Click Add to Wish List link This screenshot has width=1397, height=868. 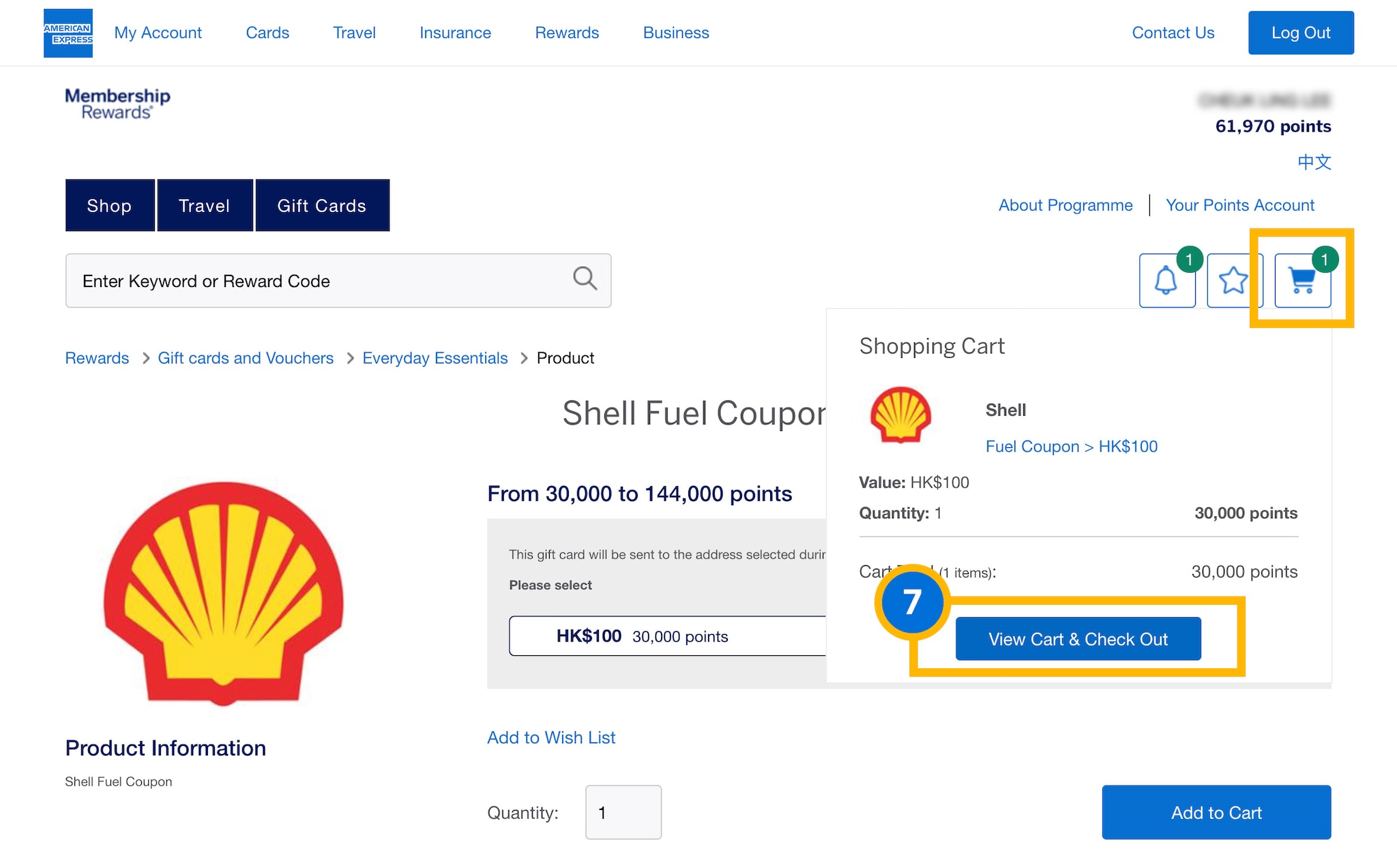[551, 737]
